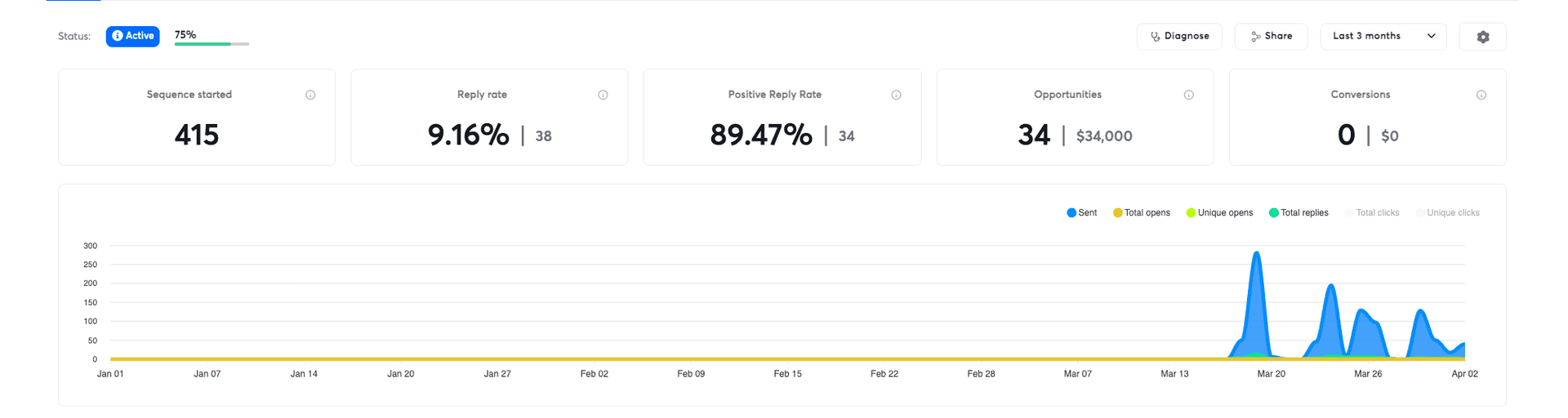The width and height of the screenshot is (1568, 418).
Task: Click info icon on Positive Reply Rate card
Action: coord(896,95)
